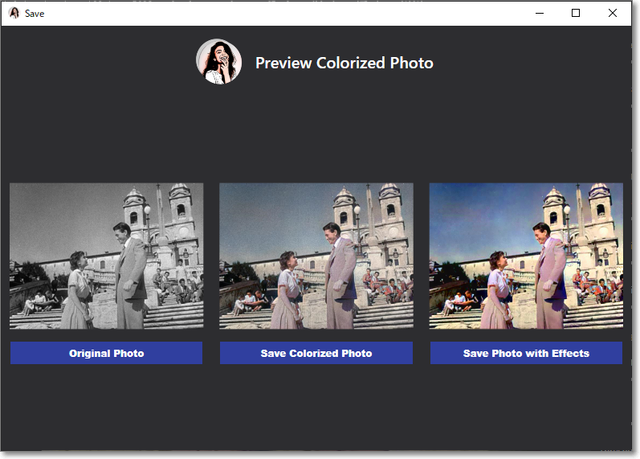
Task: Maximize the Save window
Action: point(576,13)
